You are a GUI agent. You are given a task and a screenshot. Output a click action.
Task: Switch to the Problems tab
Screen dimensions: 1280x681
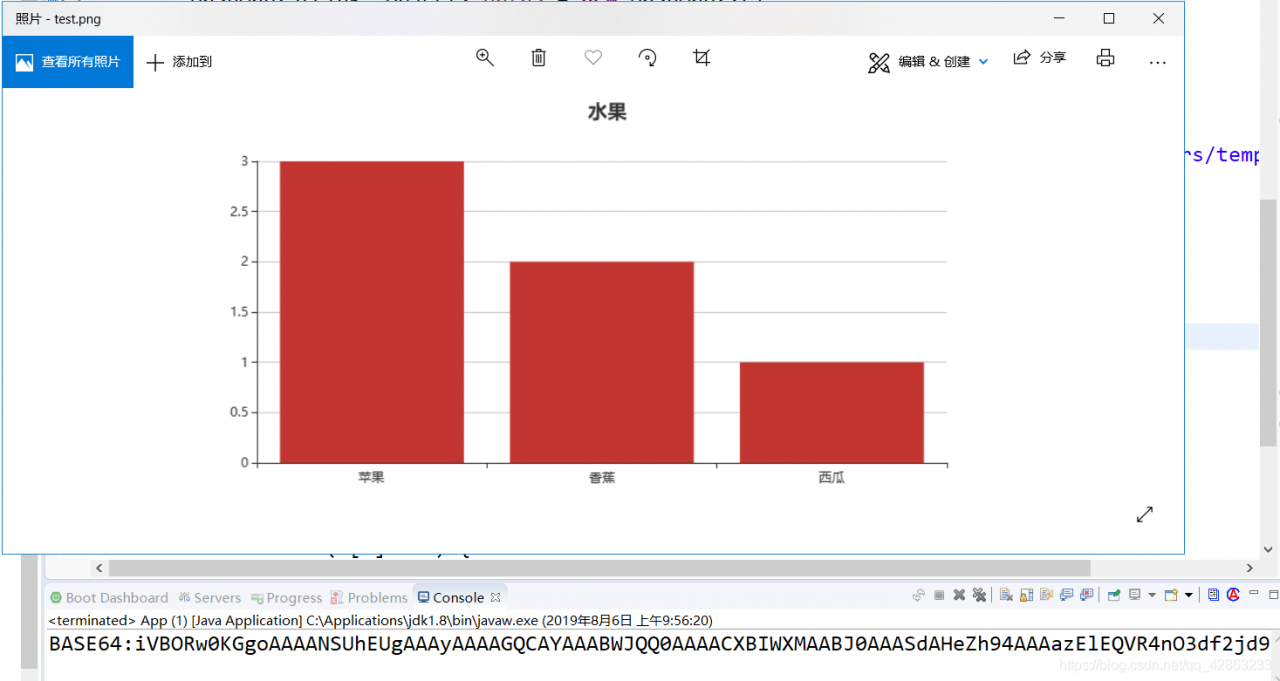click(x=369, y=597)
